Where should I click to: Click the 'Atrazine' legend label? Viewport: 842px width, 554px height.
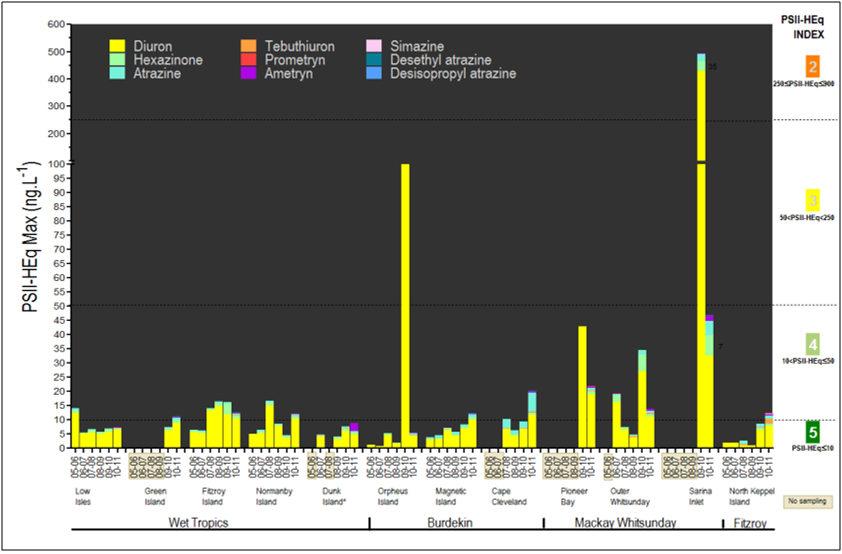click(157, 73)
